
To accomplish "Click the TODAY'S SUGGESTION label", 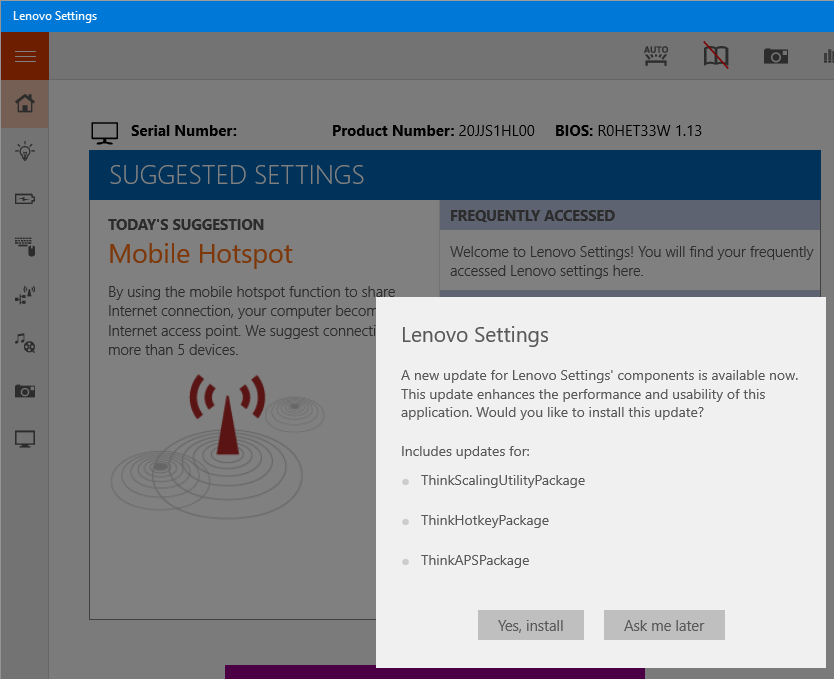I will 186,224.
